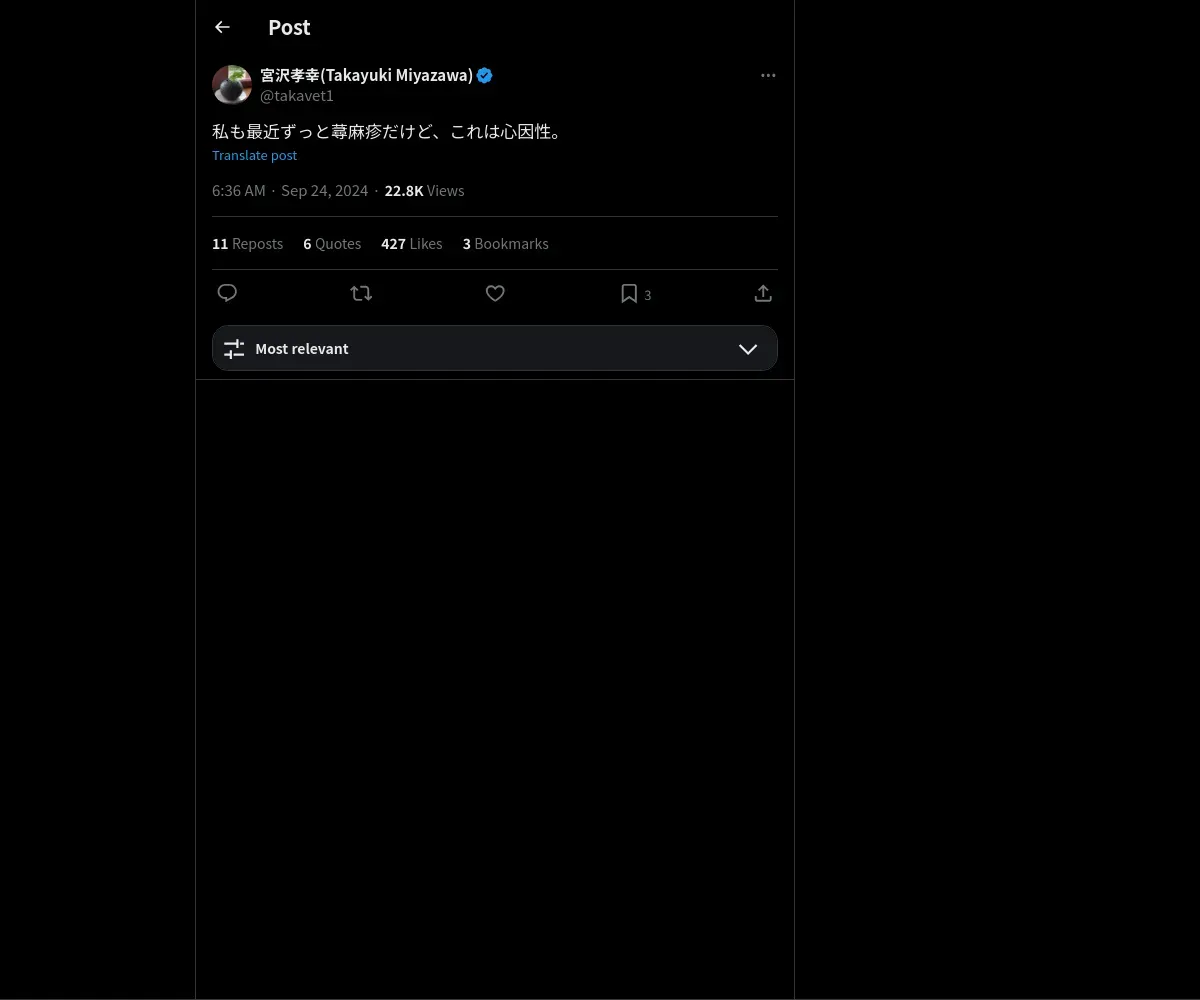This screenshot has width=1200, height=1000.
Task: Click the back arrow icon
Action: coord(222,28)
